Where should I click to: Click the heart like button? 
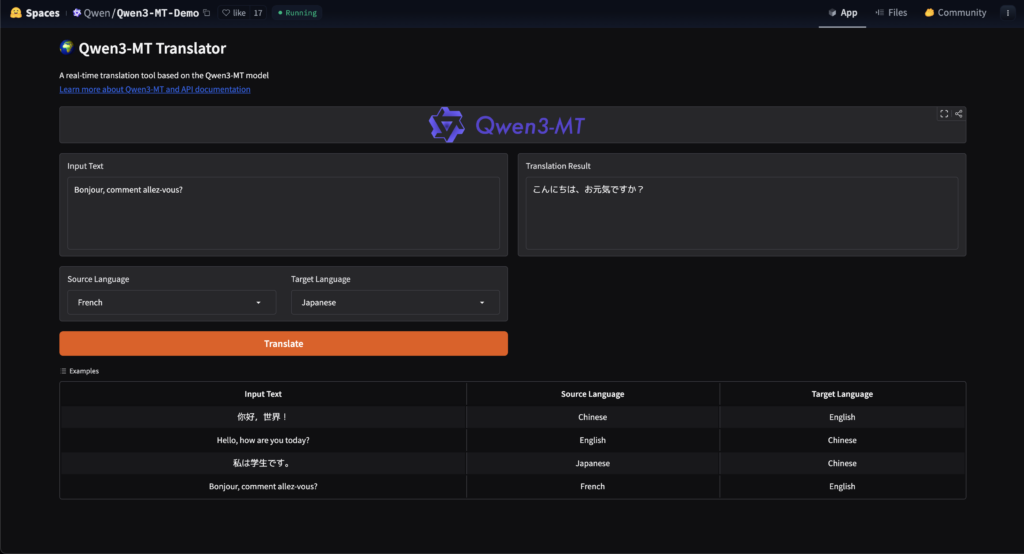tap(234, 12)
